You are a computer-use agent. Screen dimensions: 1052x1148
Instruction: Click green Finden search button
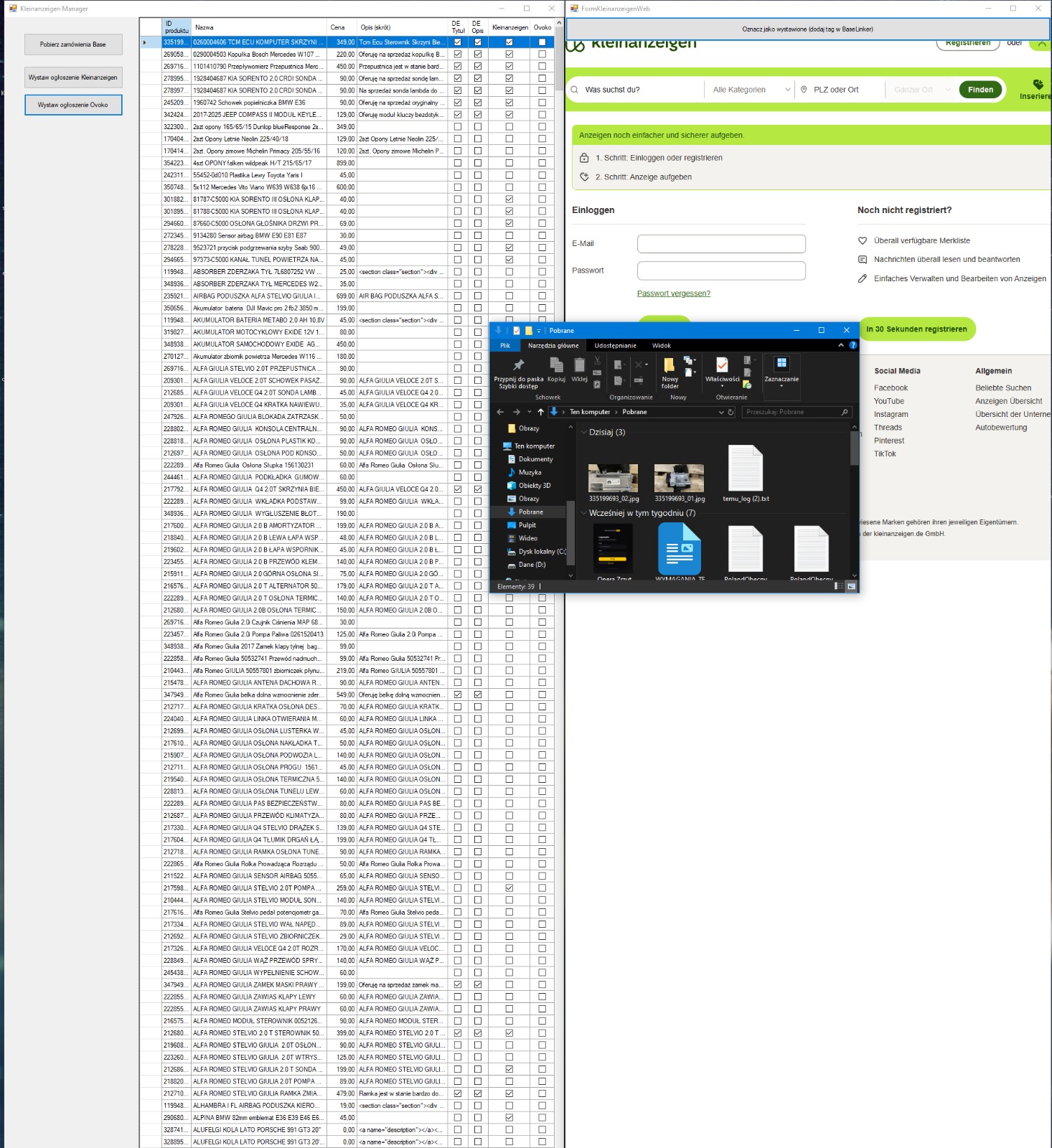(x=980, y=90)
